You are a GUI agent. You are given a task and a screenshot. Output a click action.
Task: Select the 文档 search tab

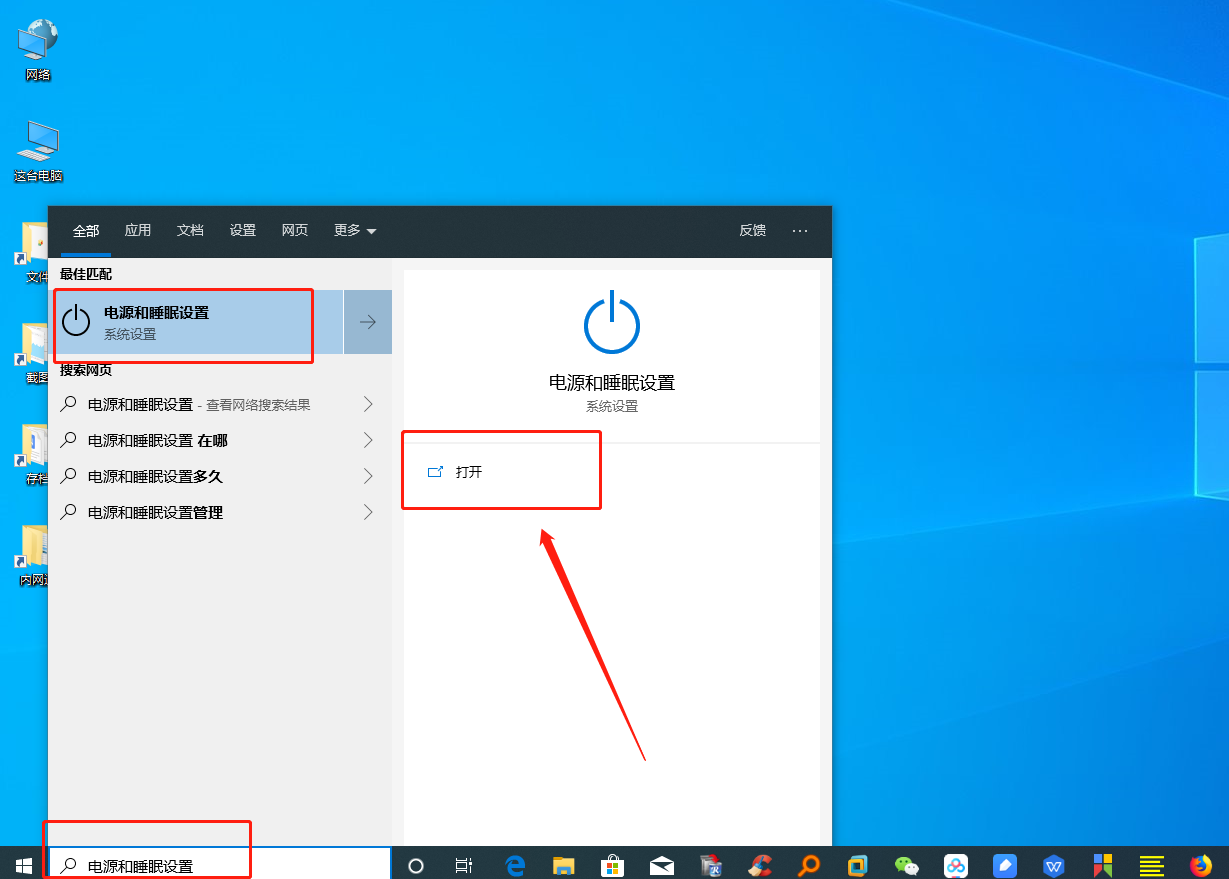click(x=190, y=230)
